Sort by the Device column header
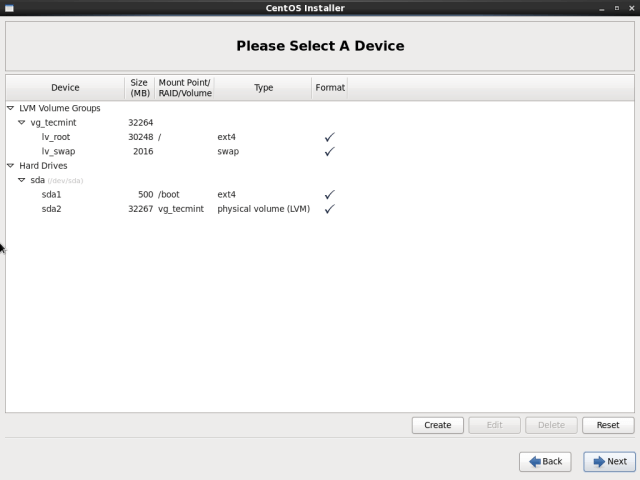The height and width of the screenshot is (480, 640). click(65, 88)
